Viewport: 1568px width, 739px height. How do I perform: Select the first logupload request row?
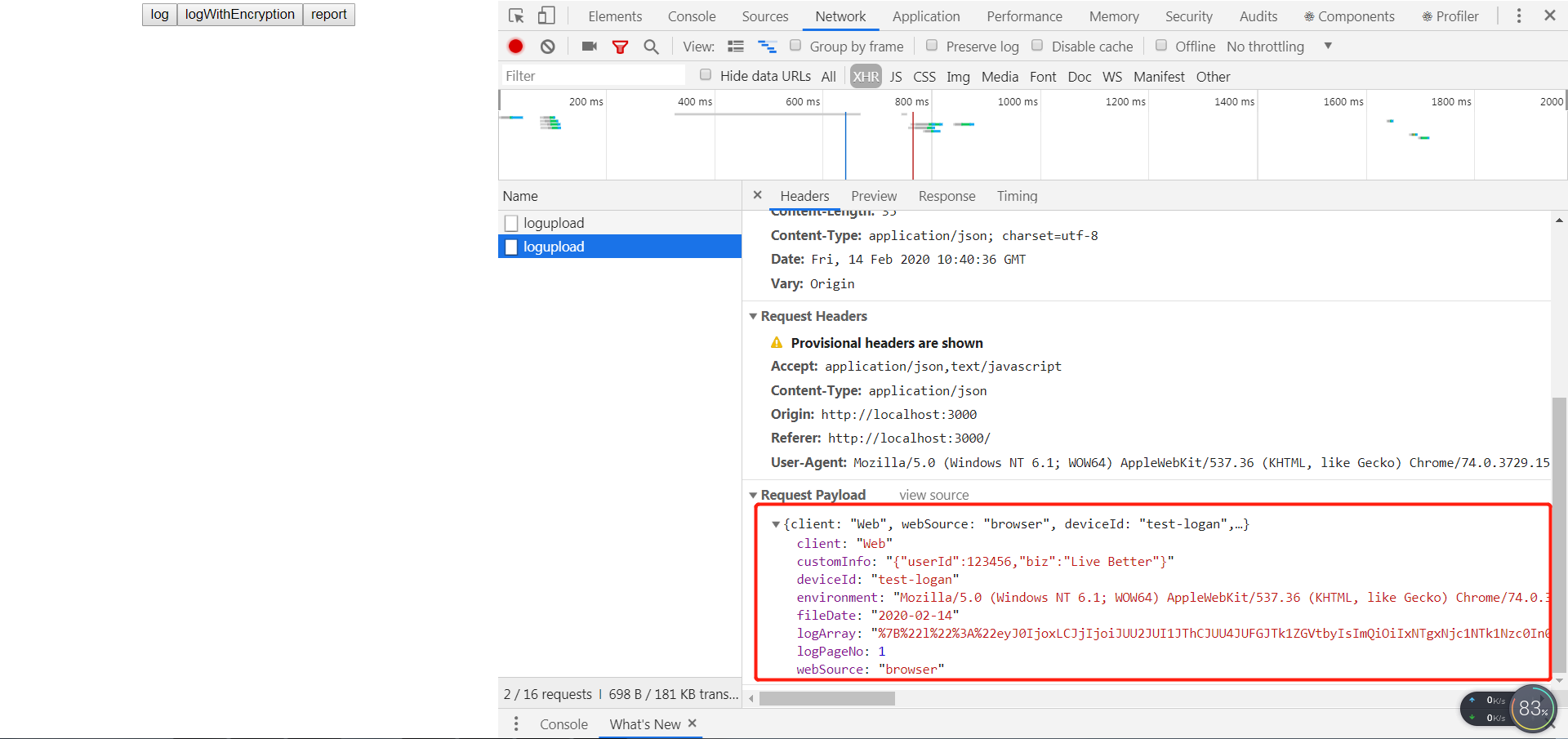coord(620,223)
